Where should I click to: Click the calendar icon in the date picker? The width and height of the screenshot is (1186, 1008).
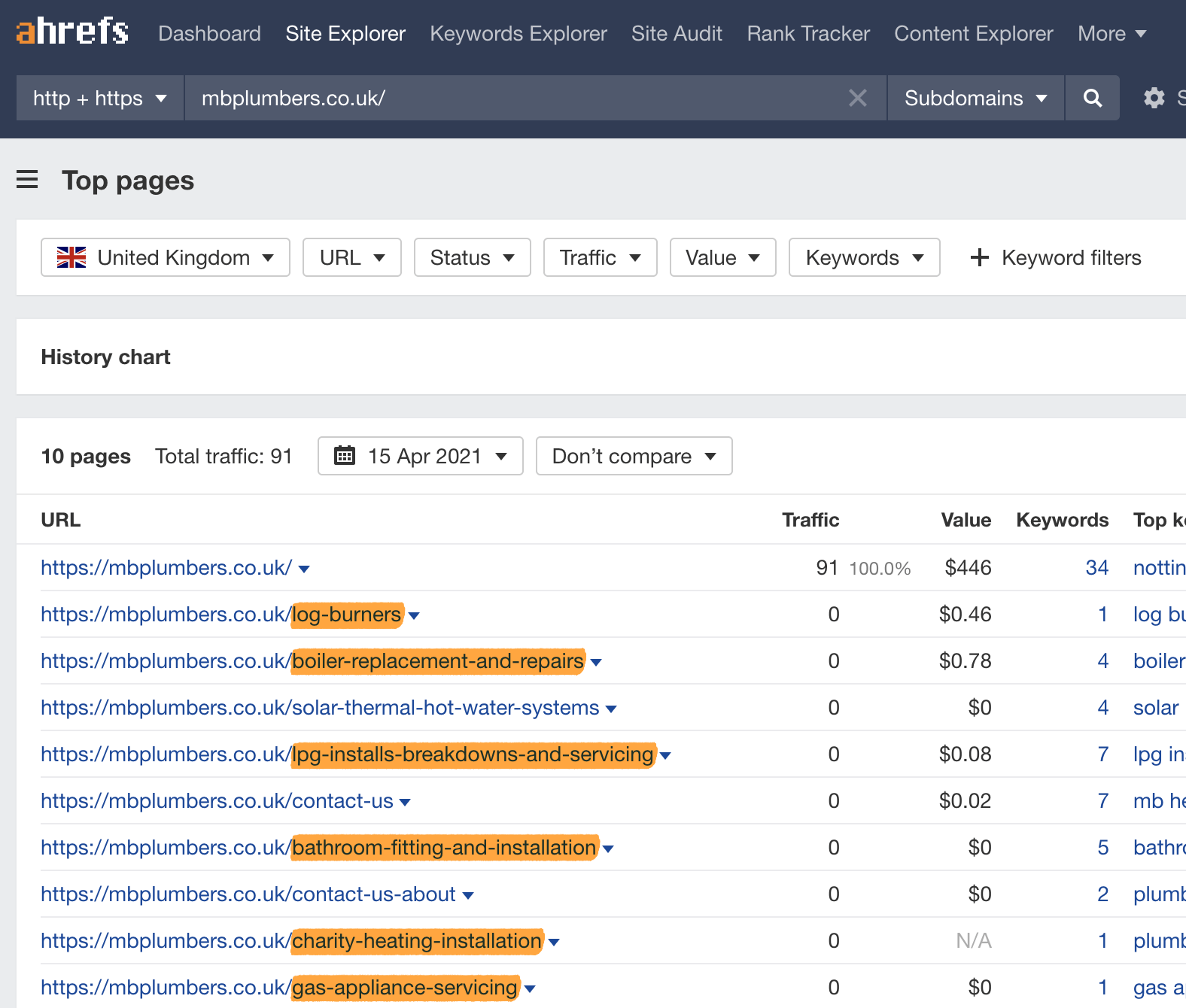pos(345,456)
